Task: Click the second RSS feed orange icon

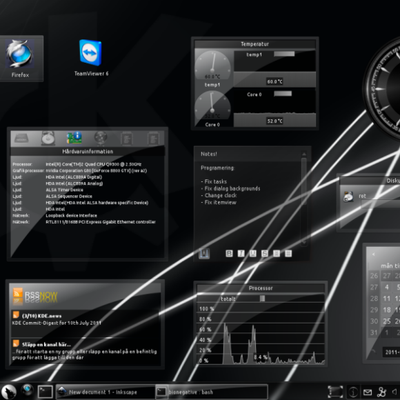Action: 16,344
